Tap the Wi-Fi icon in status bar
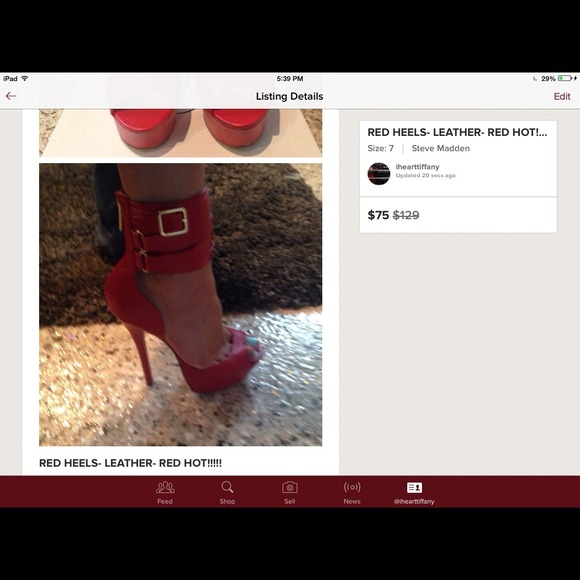The image size is (580, 580). [25, 78]
